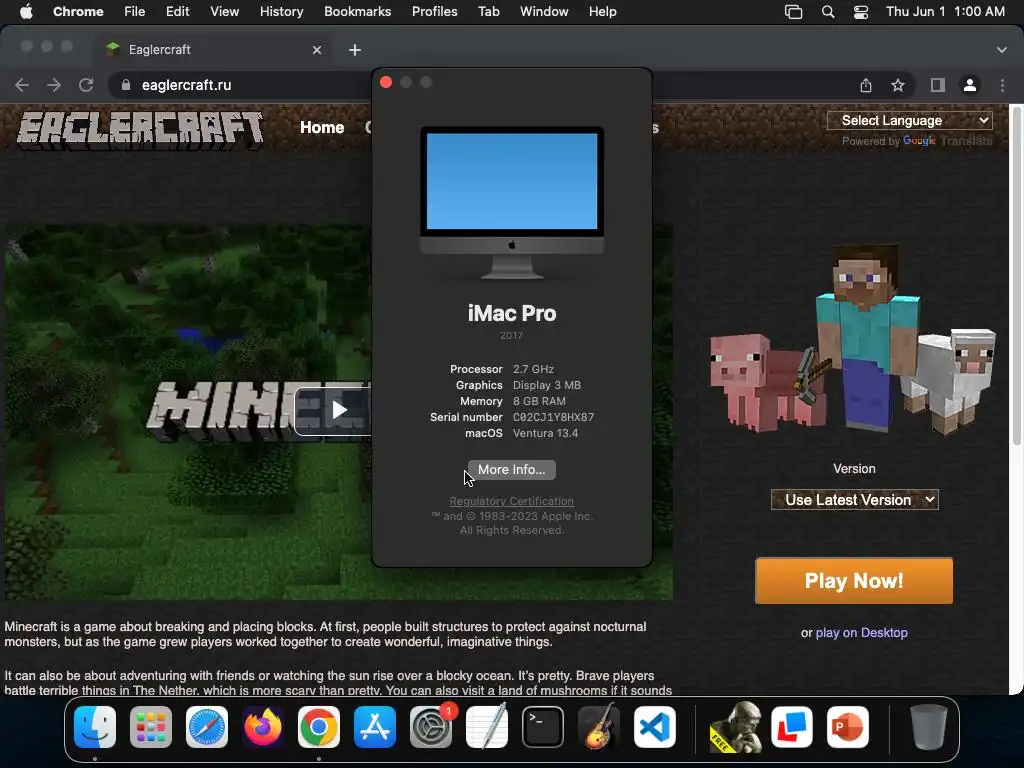Open the Bookmarks menu
This screenshot has height=768, width=1024.
pos(357,12)
